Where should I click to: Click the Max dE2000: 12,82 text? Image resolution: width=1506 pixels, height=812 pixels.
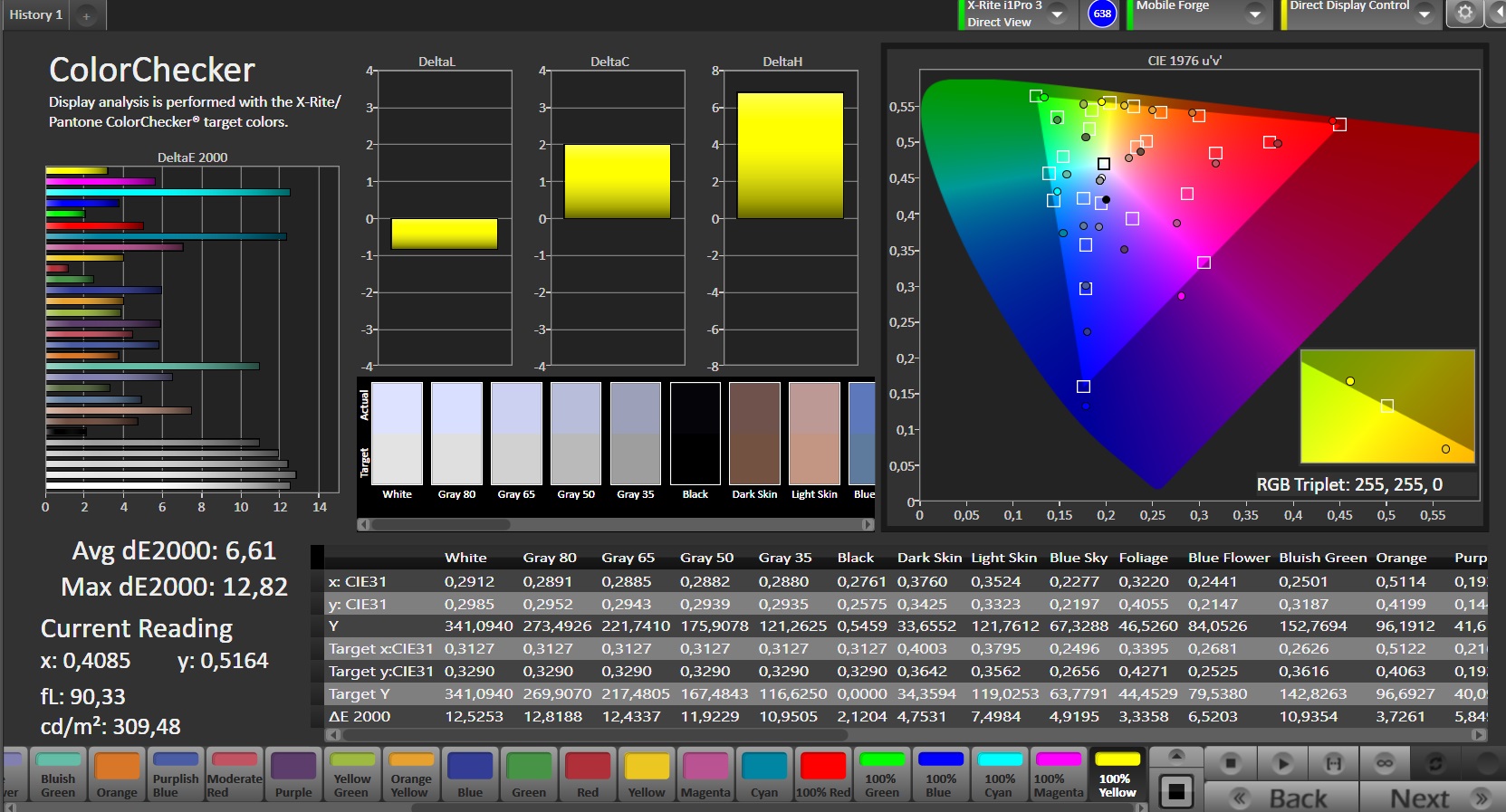click(175, 587)
